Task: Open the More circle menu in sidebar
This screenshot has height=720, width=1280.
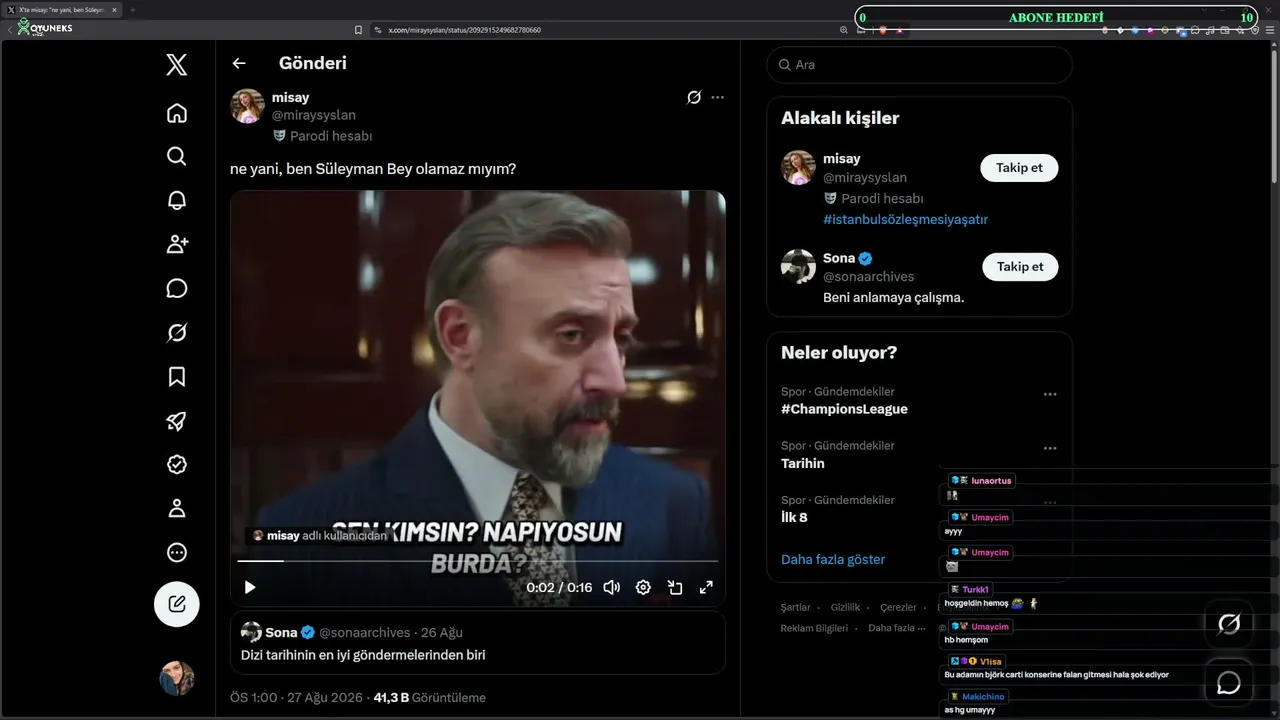Action: tap(177, 552)
